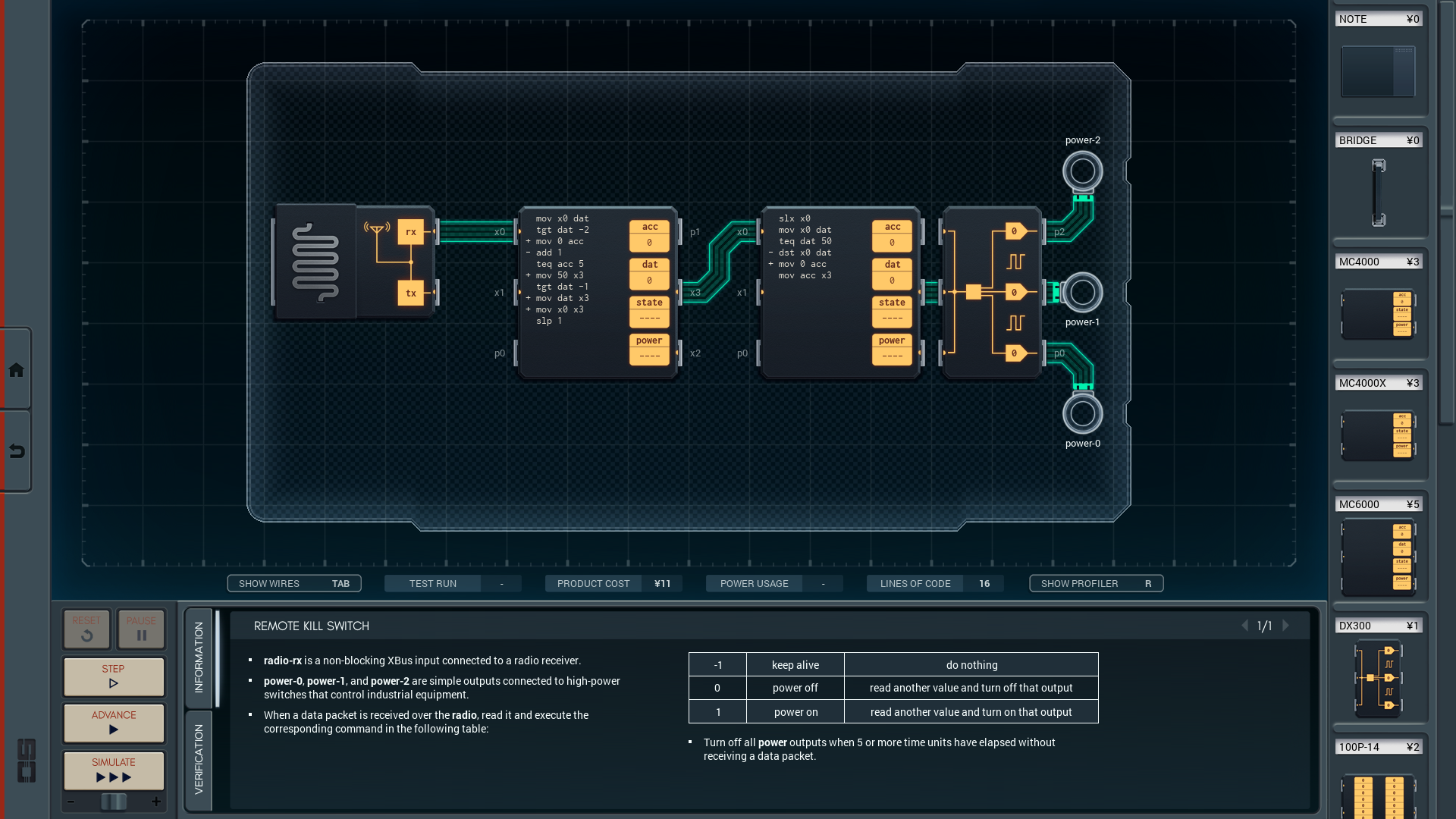The image size is (1456, 819).
Task: Click the radio tx pin block
Action: 410,293
